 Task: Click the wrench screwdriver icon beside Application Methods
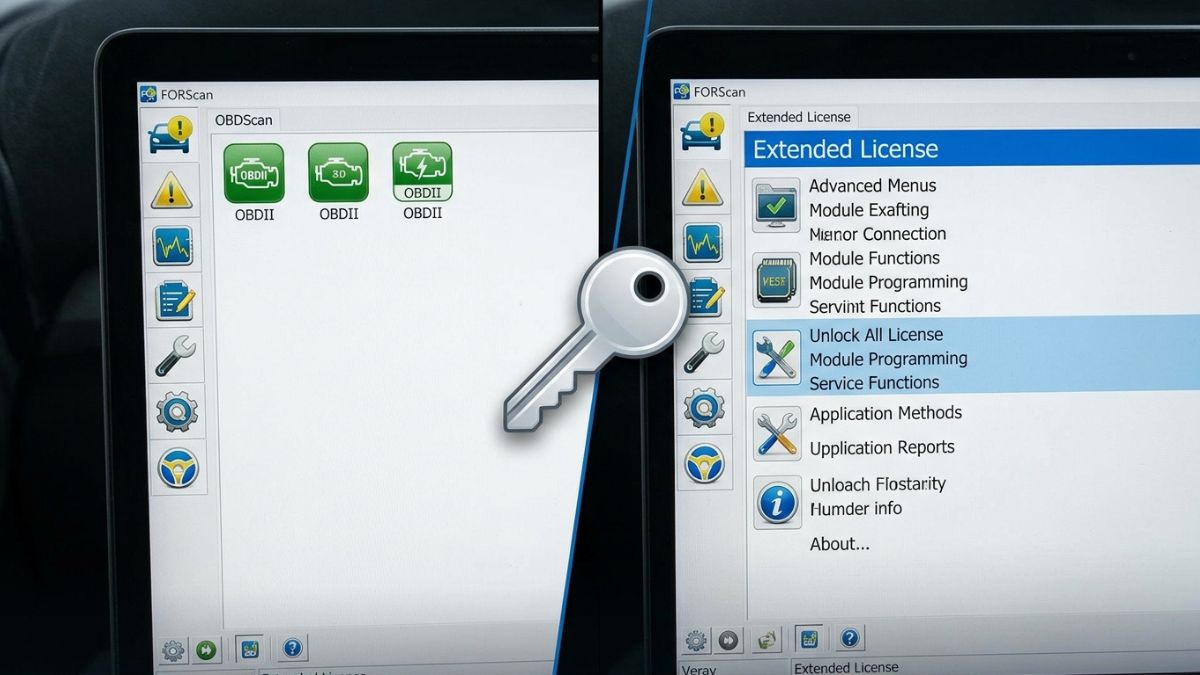coord(777,433)
